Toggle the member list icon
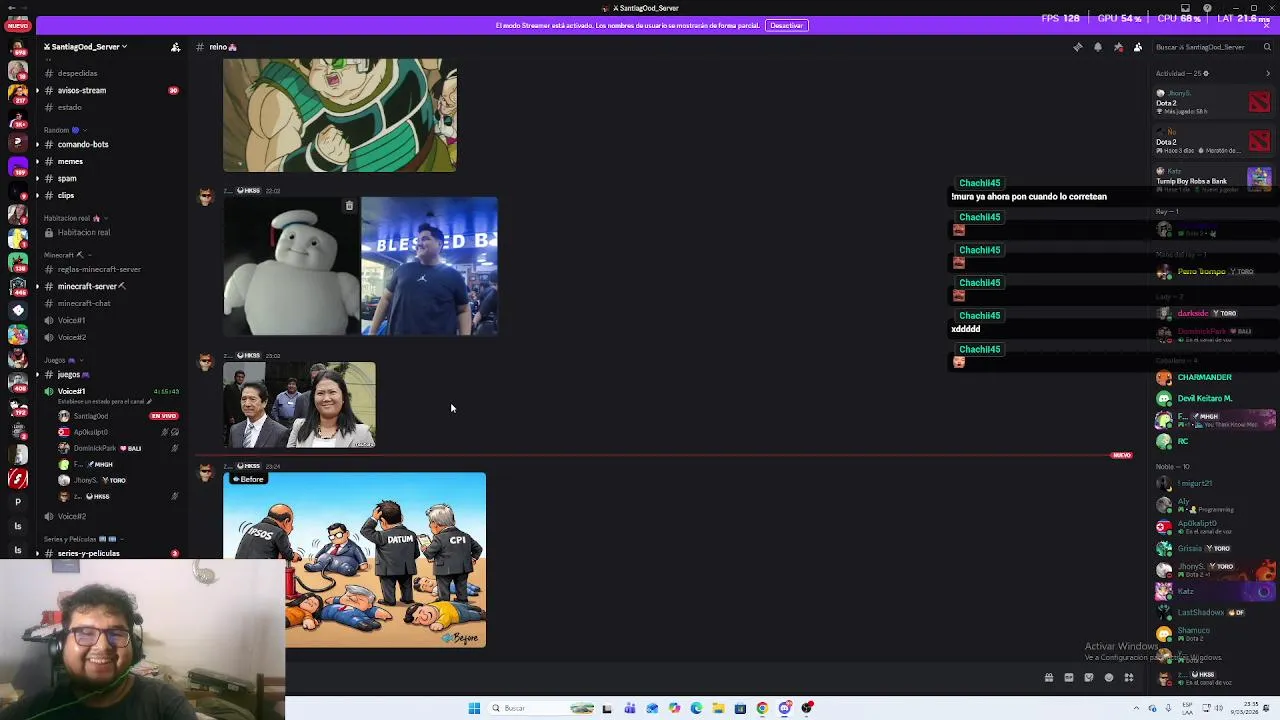The width and height of the screenshot is (1280, 720). (x=1138, y=47)
